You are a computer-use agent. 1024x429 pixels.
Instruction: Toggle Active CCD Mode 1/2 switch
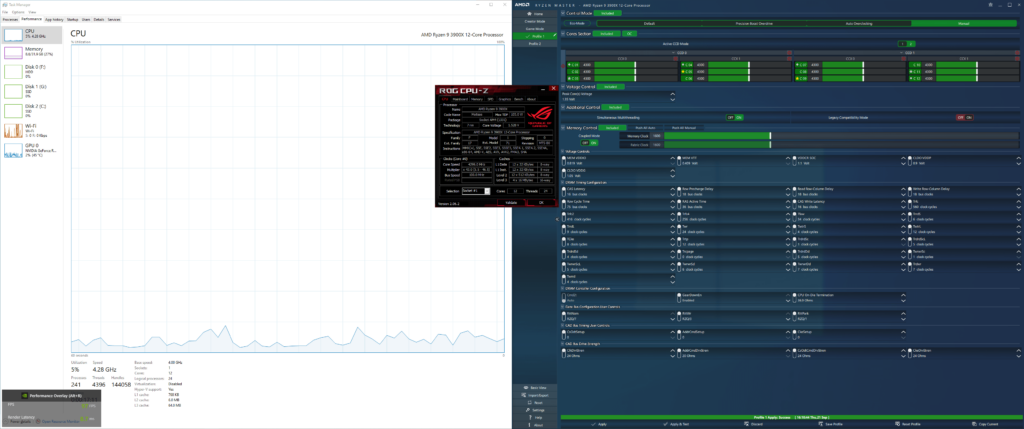coord(907,44)
